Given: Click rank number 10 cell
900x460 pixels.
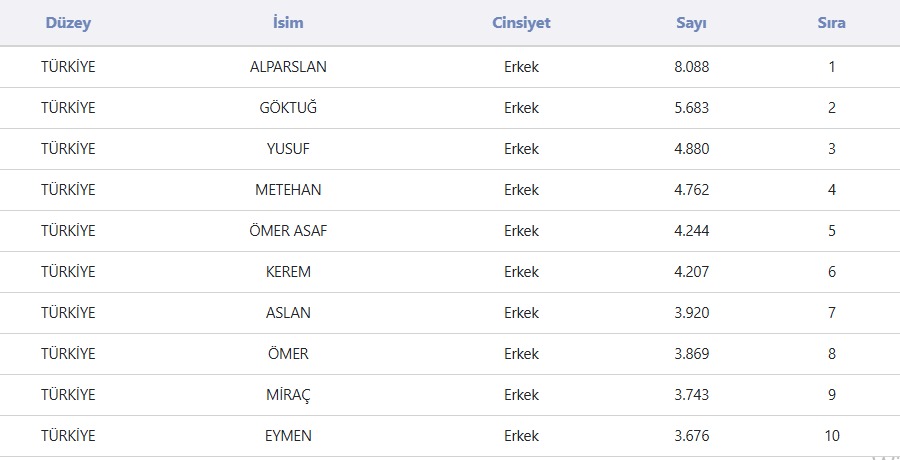Looking at the screenshot, I should pos(831,436).
